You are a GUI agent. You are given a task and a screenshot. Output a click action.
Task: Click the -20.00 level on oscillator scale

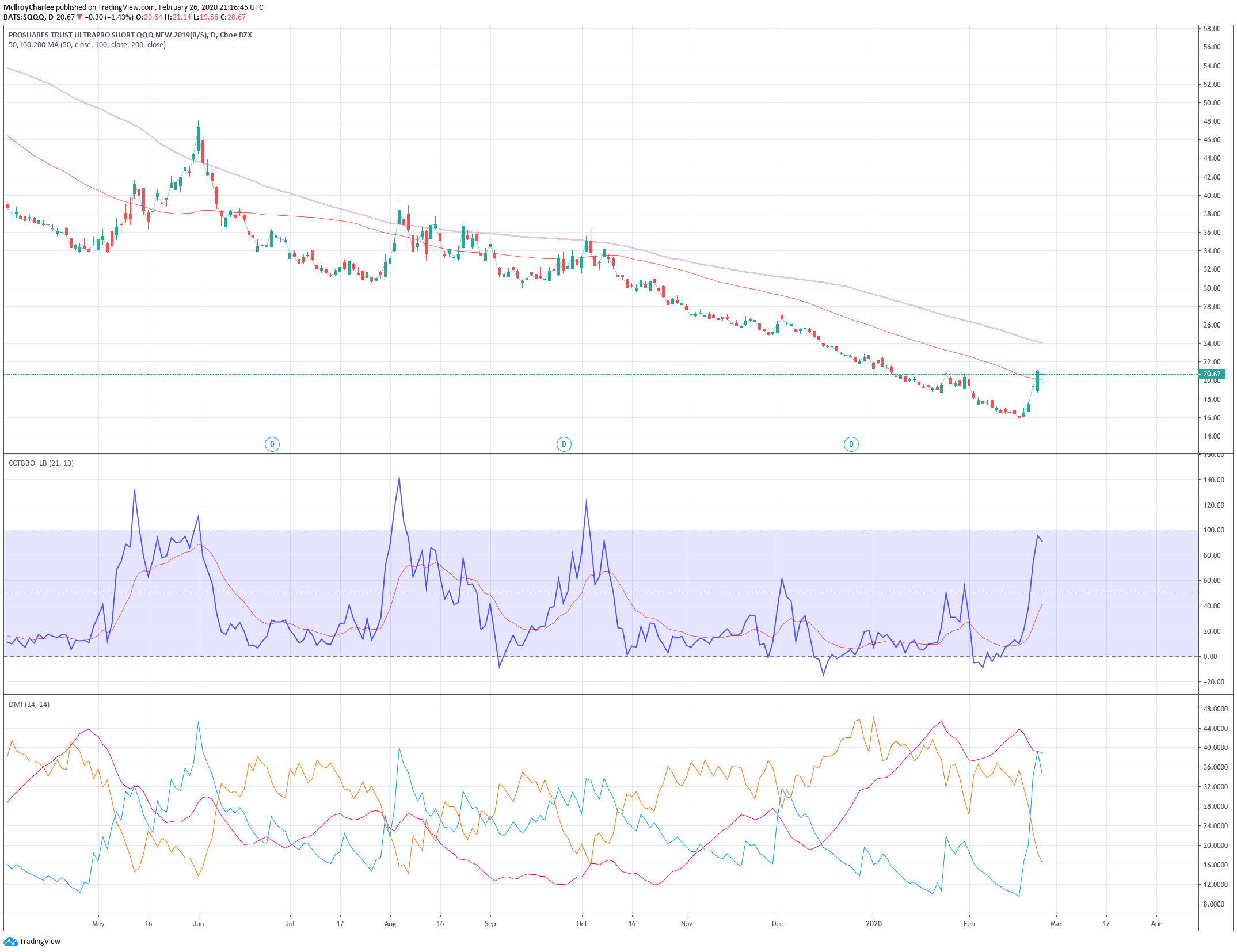(x=1213, y=682)
